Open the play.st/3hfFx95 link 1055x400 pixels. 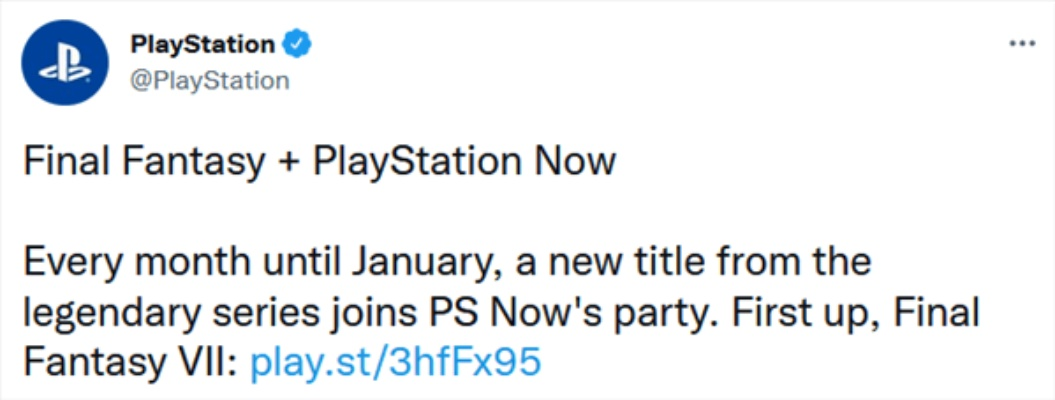pyautogui.click(x=395, y=361)
